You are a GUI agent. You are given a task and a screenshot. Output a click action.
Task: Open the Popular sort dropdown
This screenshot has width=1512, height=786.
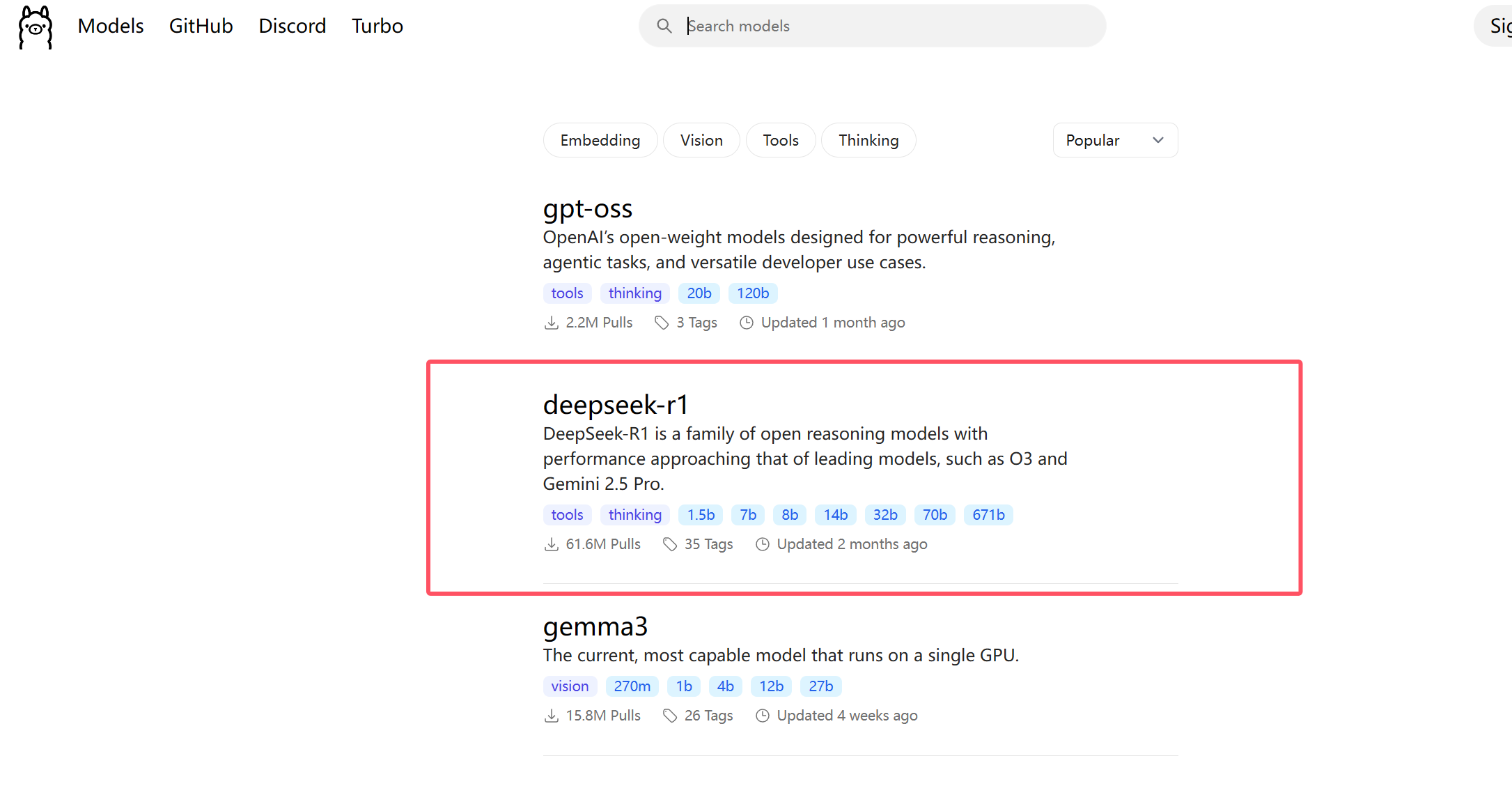click(1114, 140)
